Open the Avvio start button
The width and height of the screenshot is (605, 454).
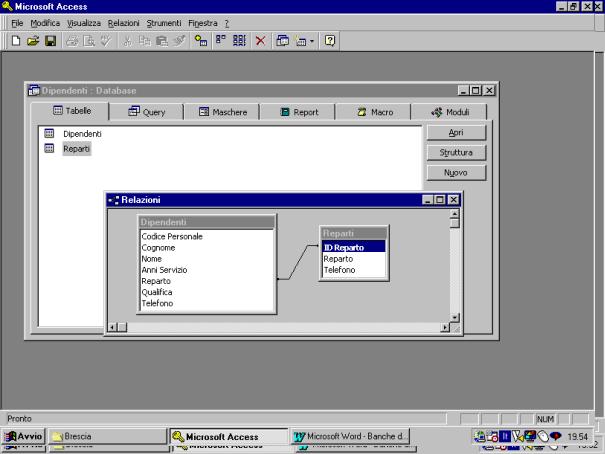[23, 436]
